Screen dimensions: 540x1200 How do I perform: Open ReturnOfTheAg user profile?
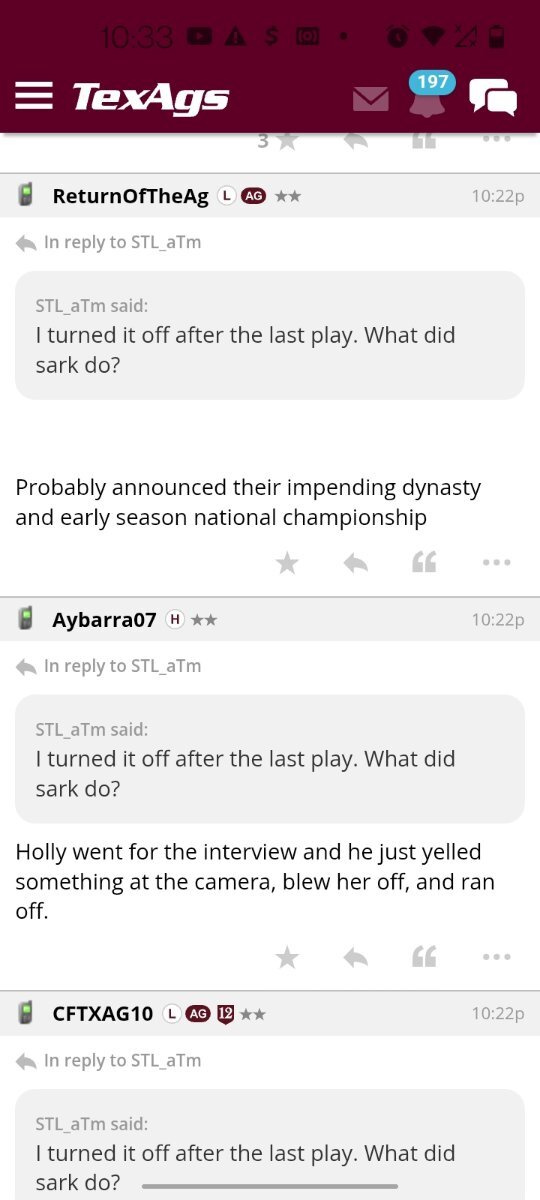click(130, 196)
